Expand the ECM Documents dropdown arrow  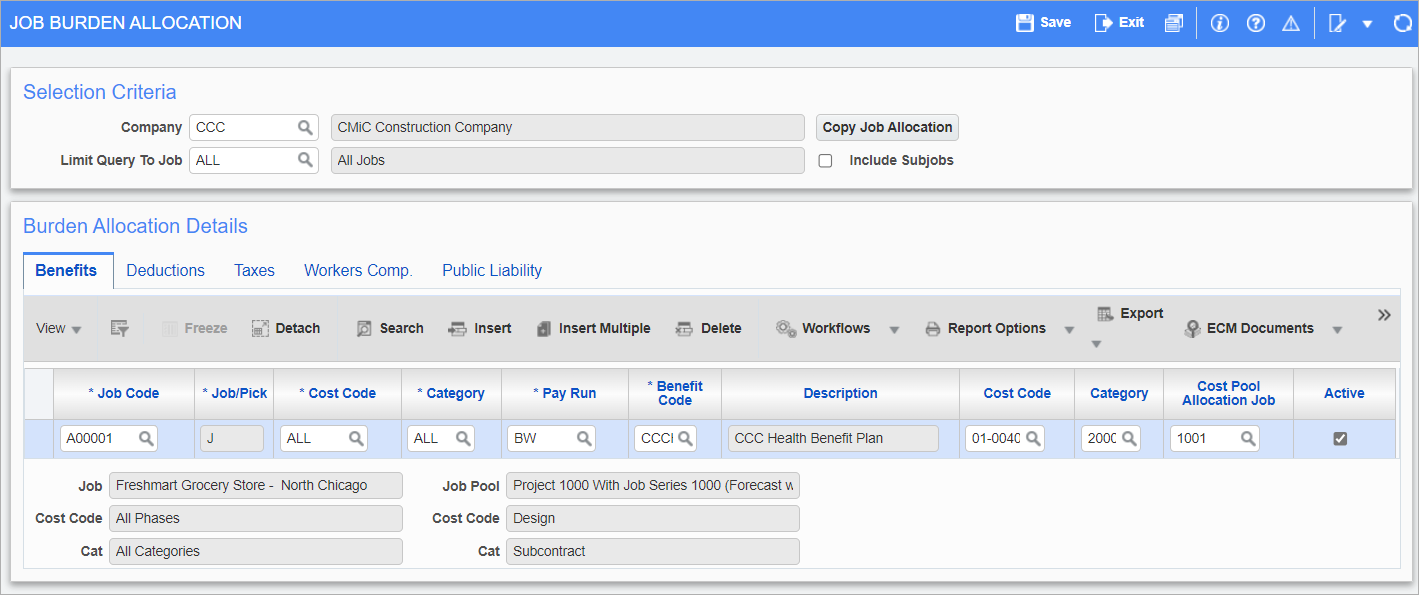click(x=1337, y=329)
